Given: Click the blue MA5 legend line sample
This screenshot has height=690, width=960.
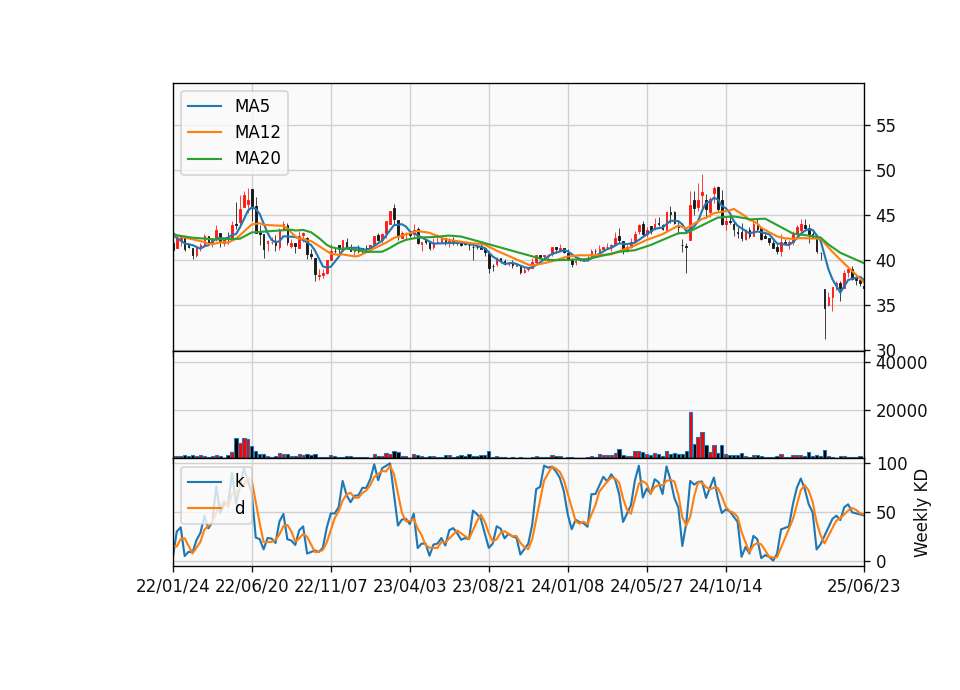Looking at the screenshot, I should point(204,106).
